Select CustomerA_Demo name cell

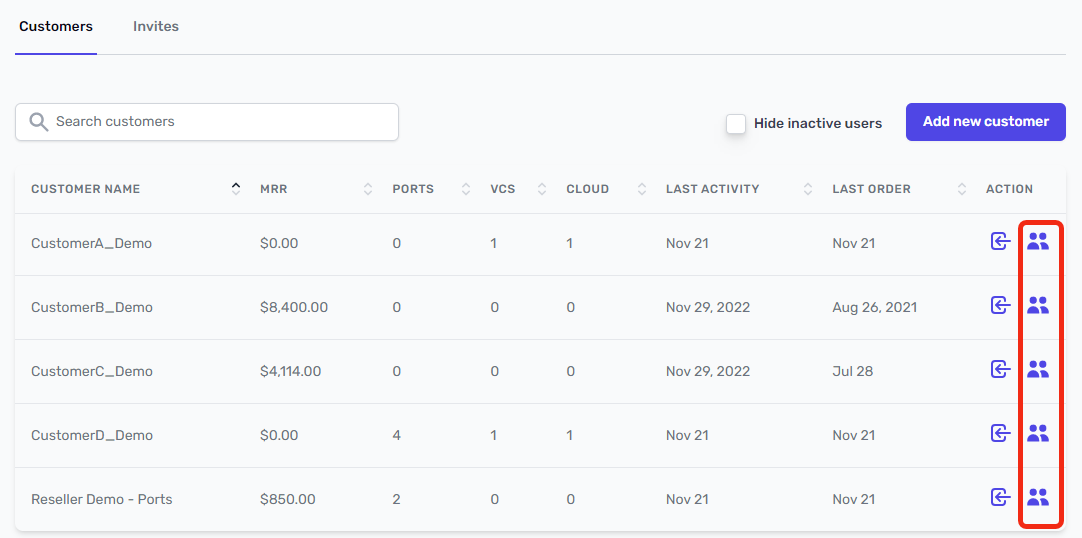point(92,243)
